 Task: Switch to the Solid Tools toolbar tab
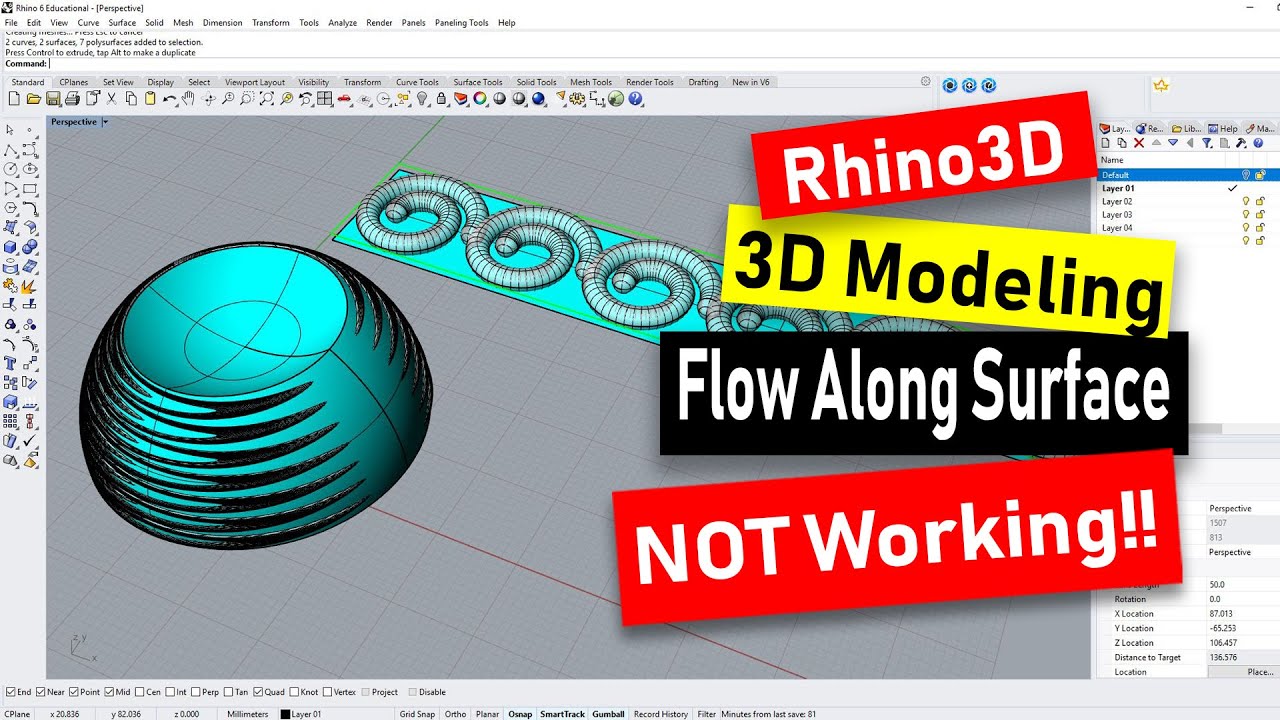point(536,82)
